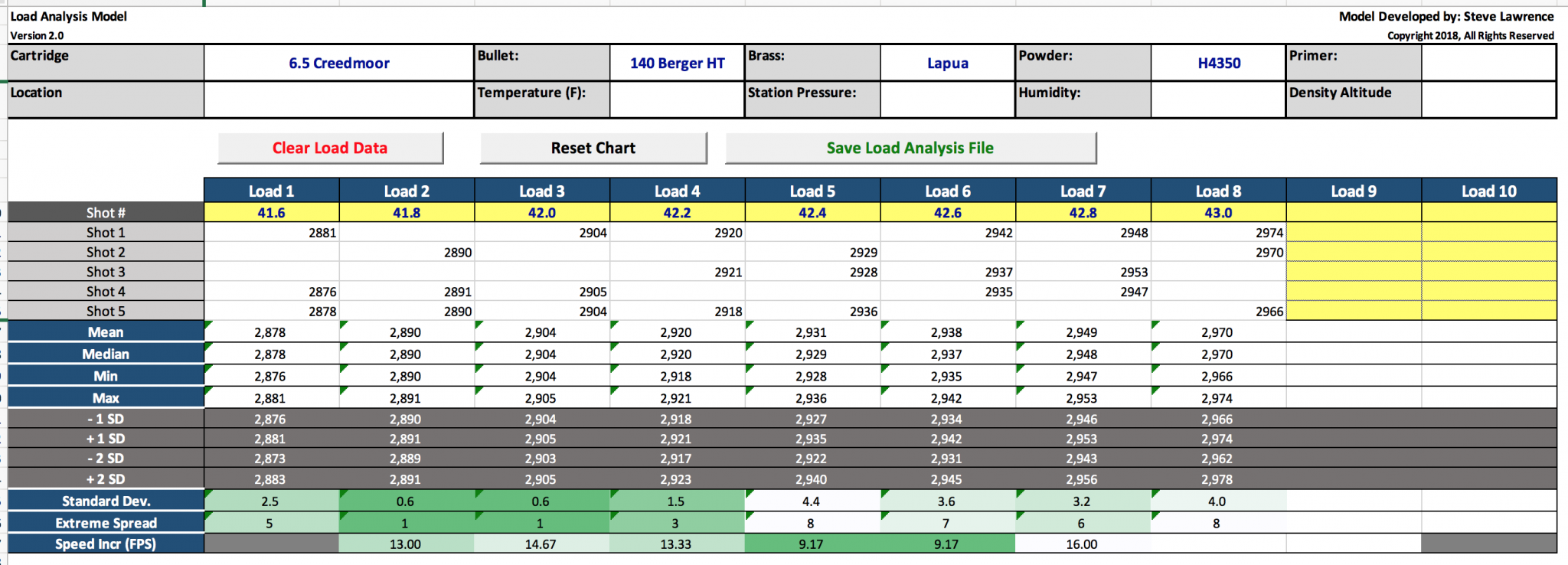Select the Shot 2 velocity 2929 cell
This screenshot has width=1568, height=565.
click(x=813, y=252)
